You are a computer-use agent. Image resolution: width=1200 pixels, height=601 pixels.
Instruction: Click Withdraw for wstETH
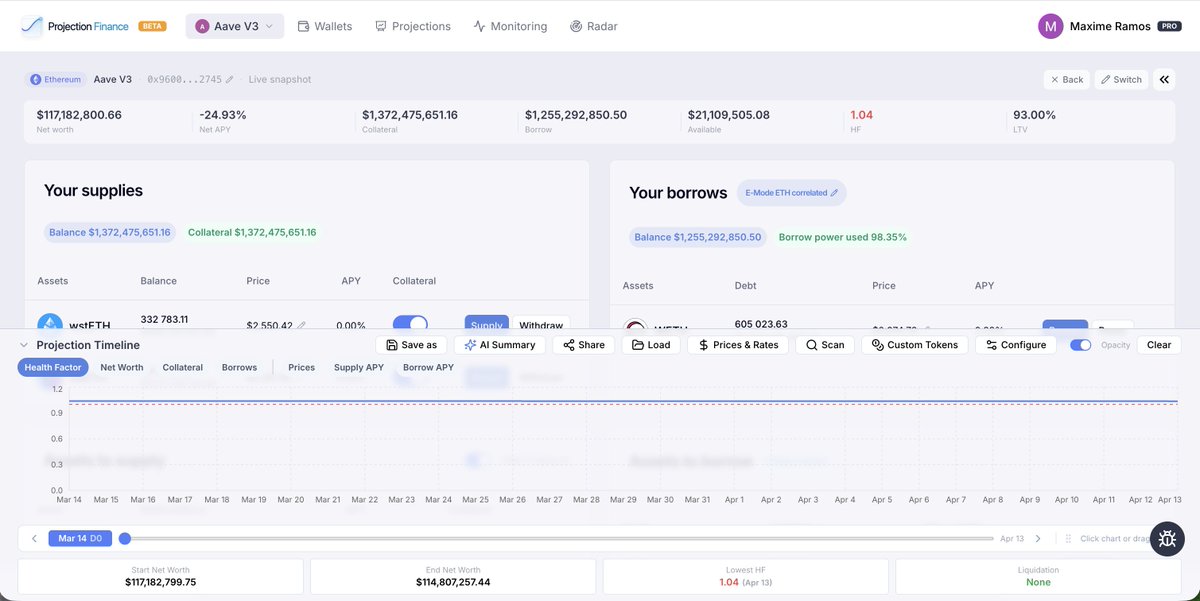[541, 325]
